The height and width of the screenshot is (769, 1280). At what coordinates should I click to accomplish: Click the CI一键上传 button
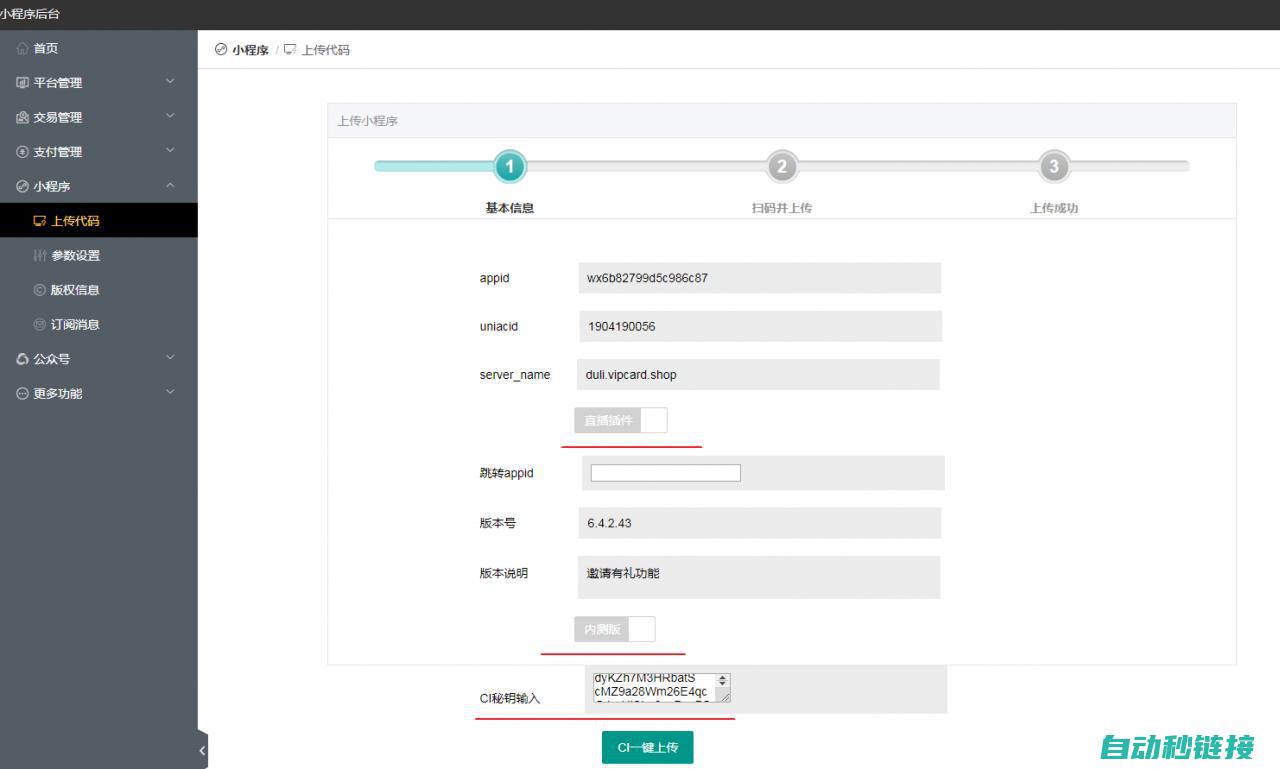647,747
